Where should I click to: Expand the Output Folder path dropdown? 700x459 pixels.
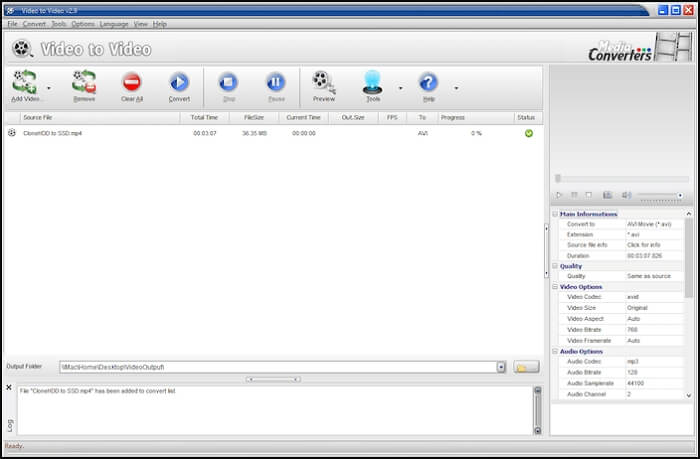coord(500,367)
